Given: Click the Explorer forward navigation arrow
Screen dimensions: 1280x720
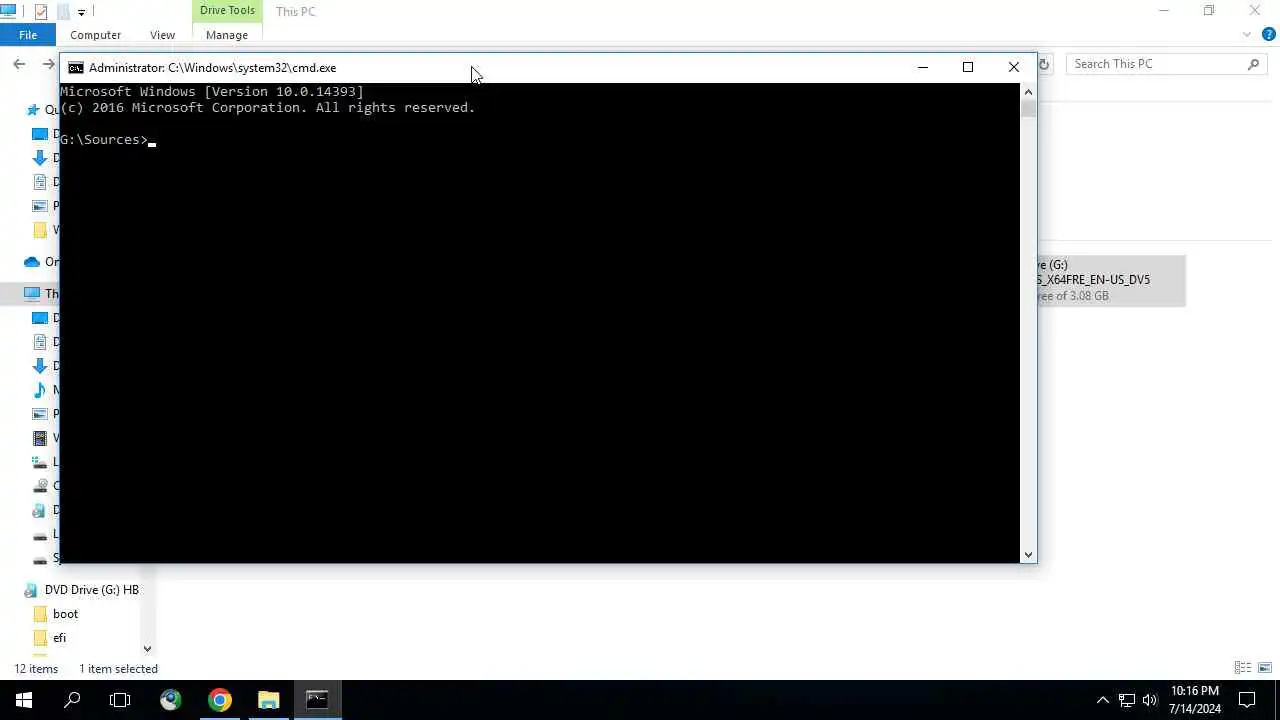Looking at the screenshot, I should point(47,64).
